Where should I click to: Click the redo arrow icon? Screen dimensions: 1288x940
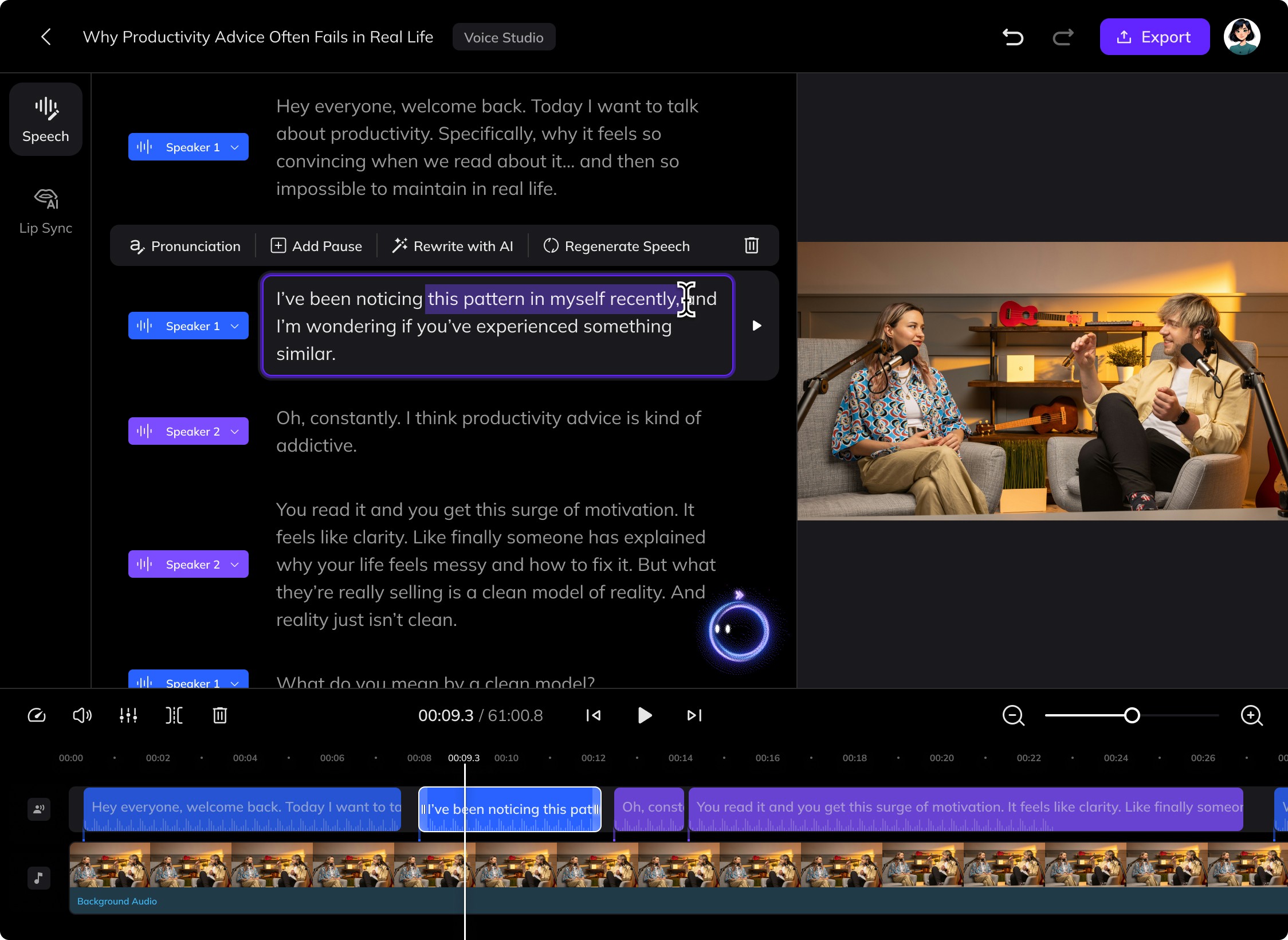(x=1063, y=37)
